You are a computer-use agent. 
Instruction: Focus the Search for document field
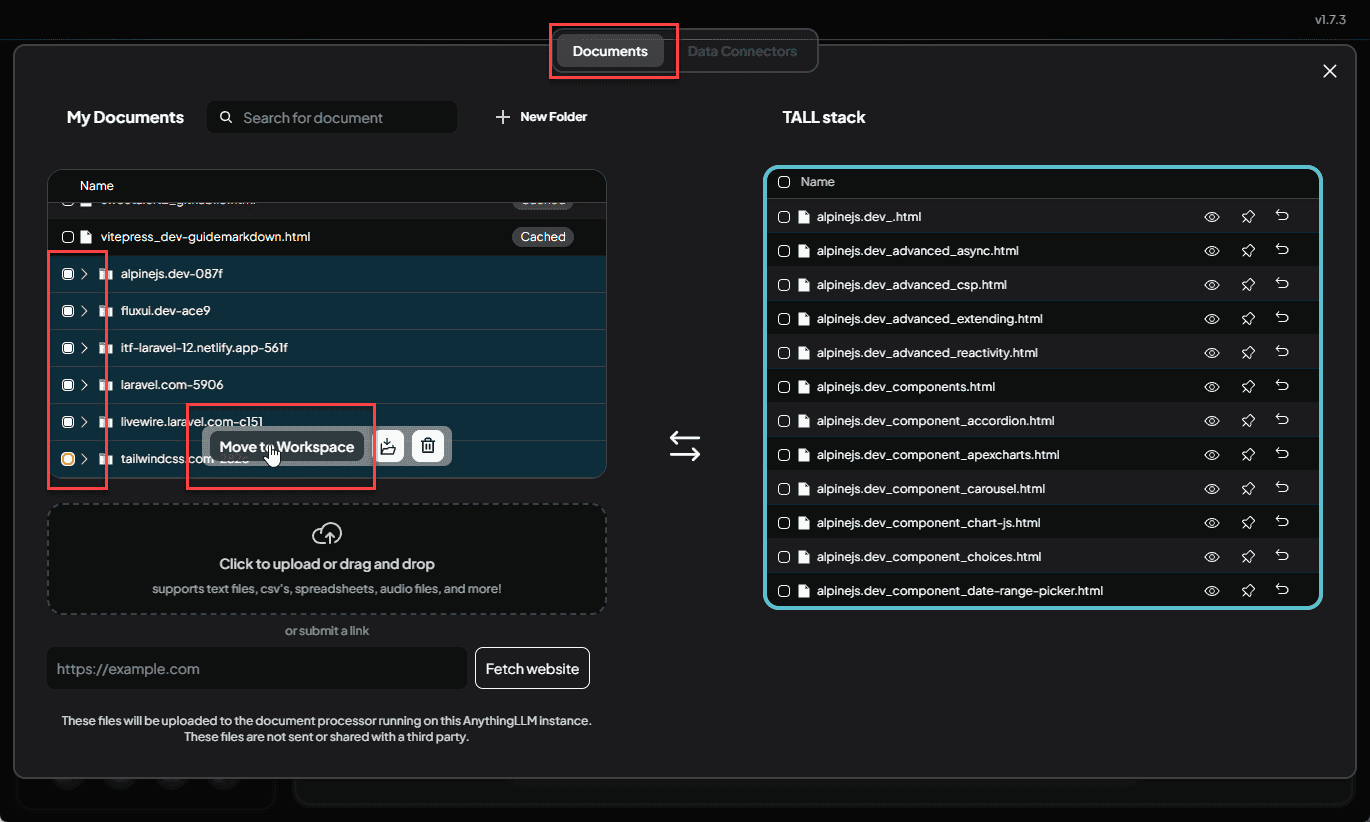tap(332, 117)
